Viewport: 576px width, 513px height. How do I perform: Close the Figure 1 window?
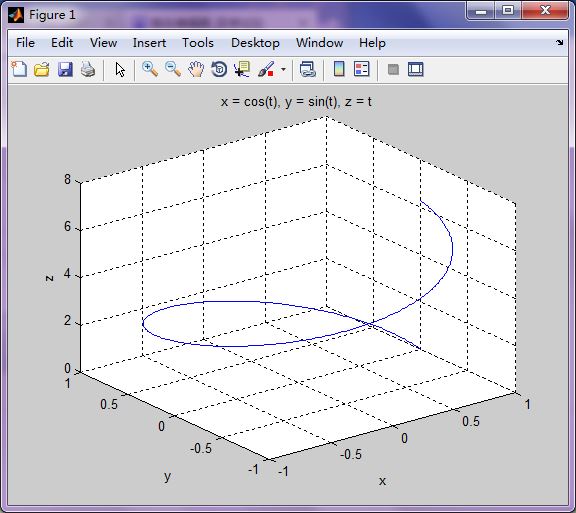(545, 11)
